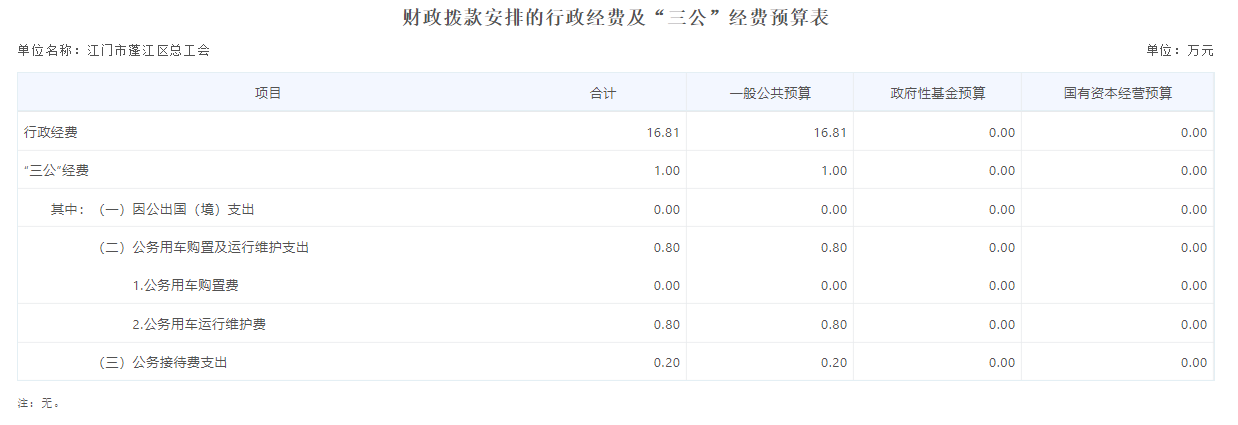This screenshot has height=425, width=1238.
Task: Click the 项目 column header
Action: (x=268, y=93)
